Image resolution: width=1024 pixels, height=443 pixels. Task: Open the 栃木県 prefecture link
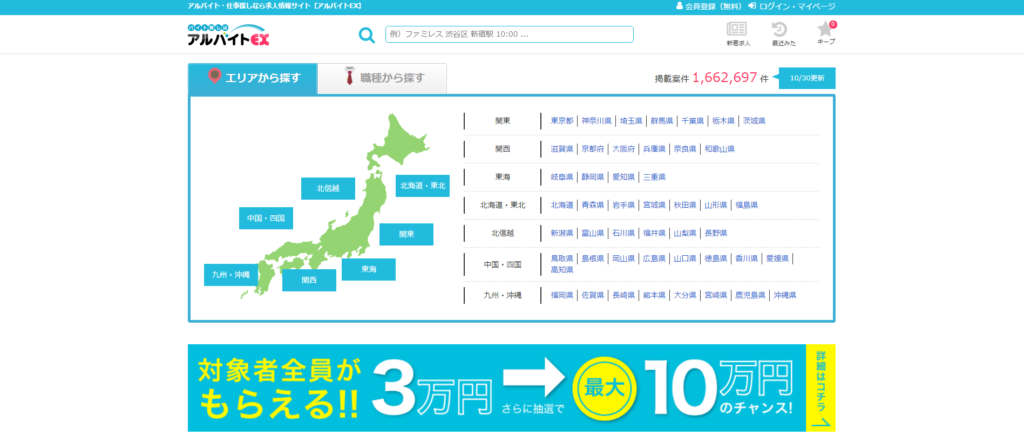(723, 121)
